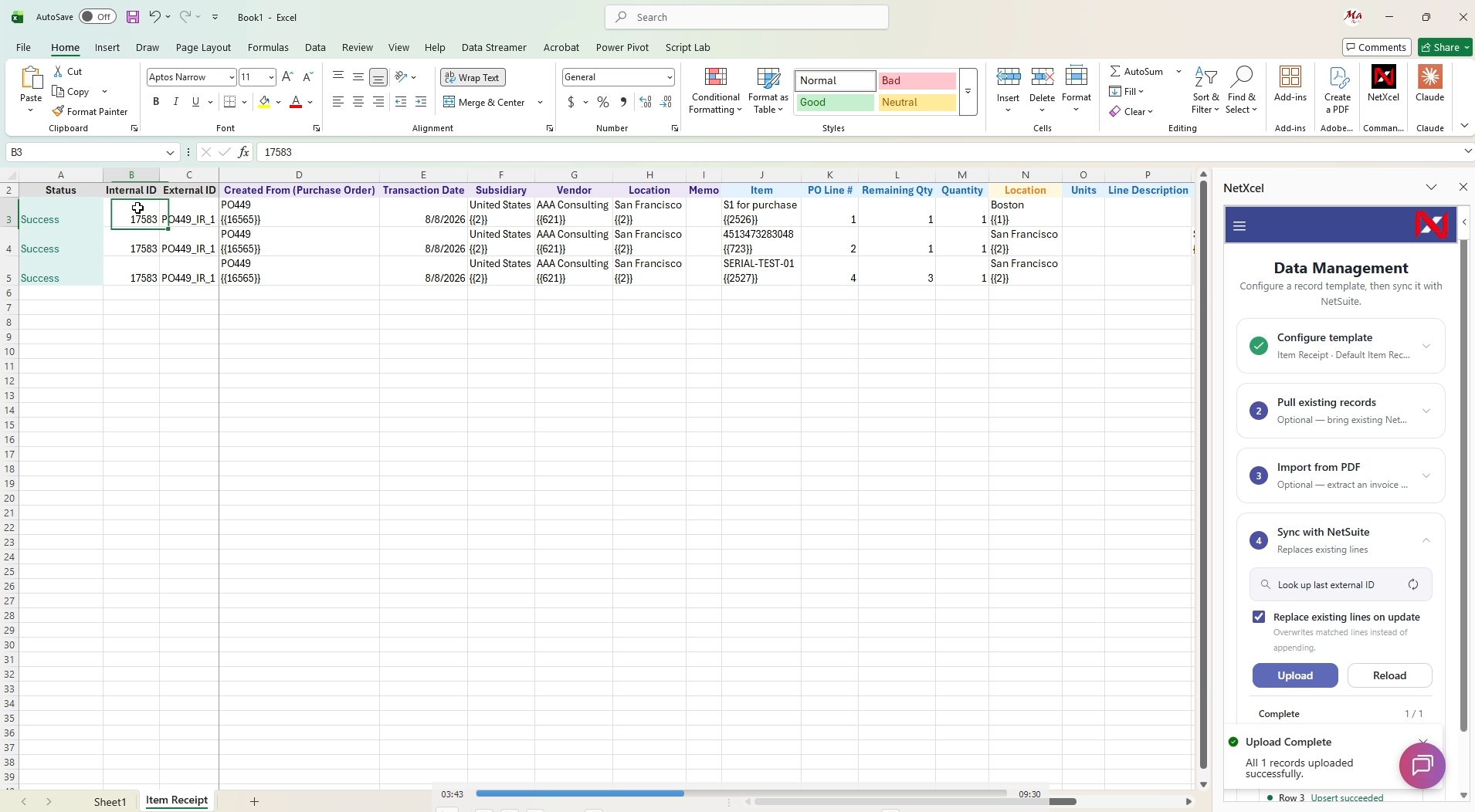Launch the NetXcel ribbon command
1475x812 pixels.
[x=1383, y=84]
